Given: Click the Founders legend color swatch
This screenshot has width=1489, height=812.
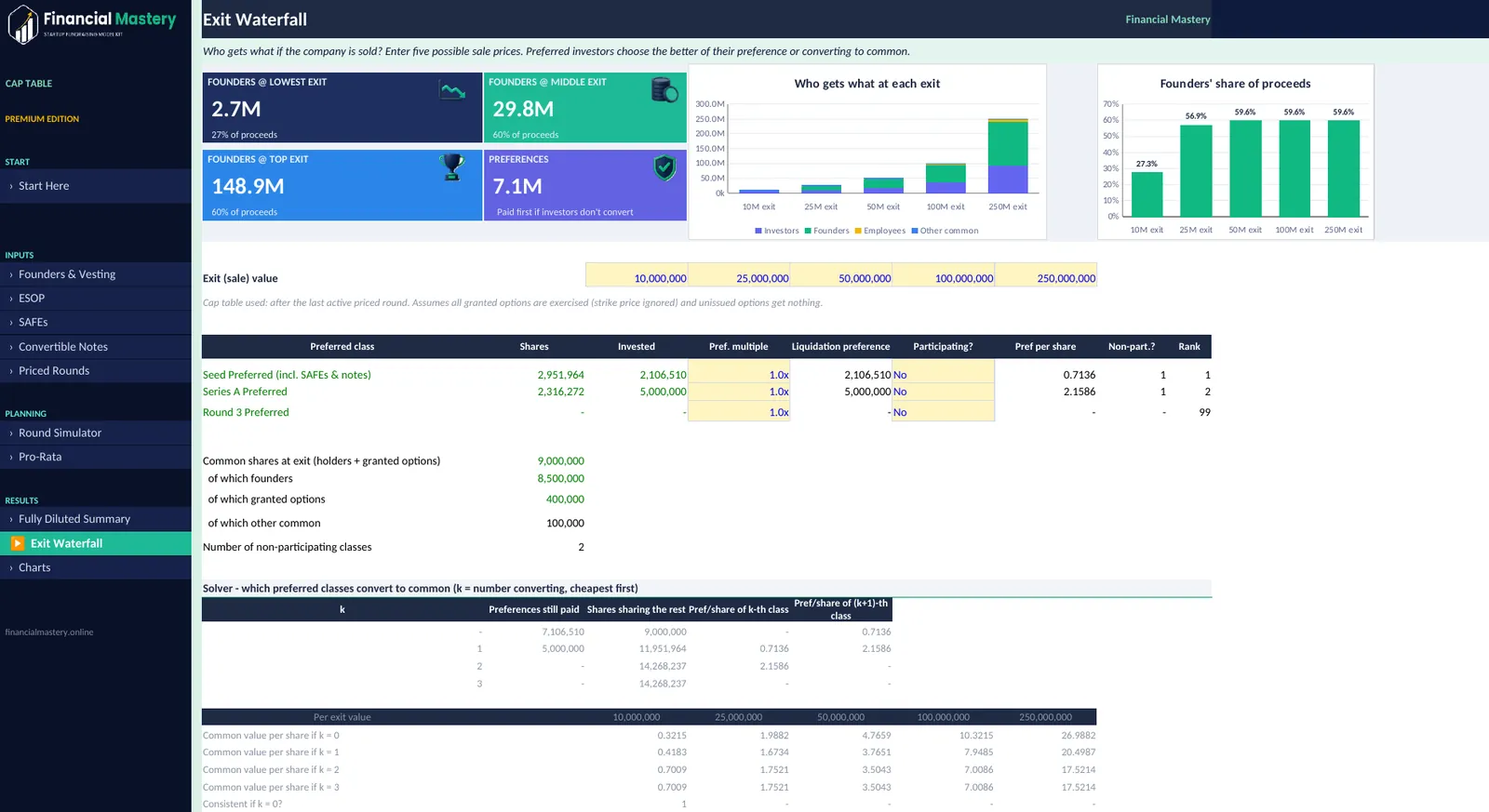Looking at the screenshot, I should [x=808, y=231].
